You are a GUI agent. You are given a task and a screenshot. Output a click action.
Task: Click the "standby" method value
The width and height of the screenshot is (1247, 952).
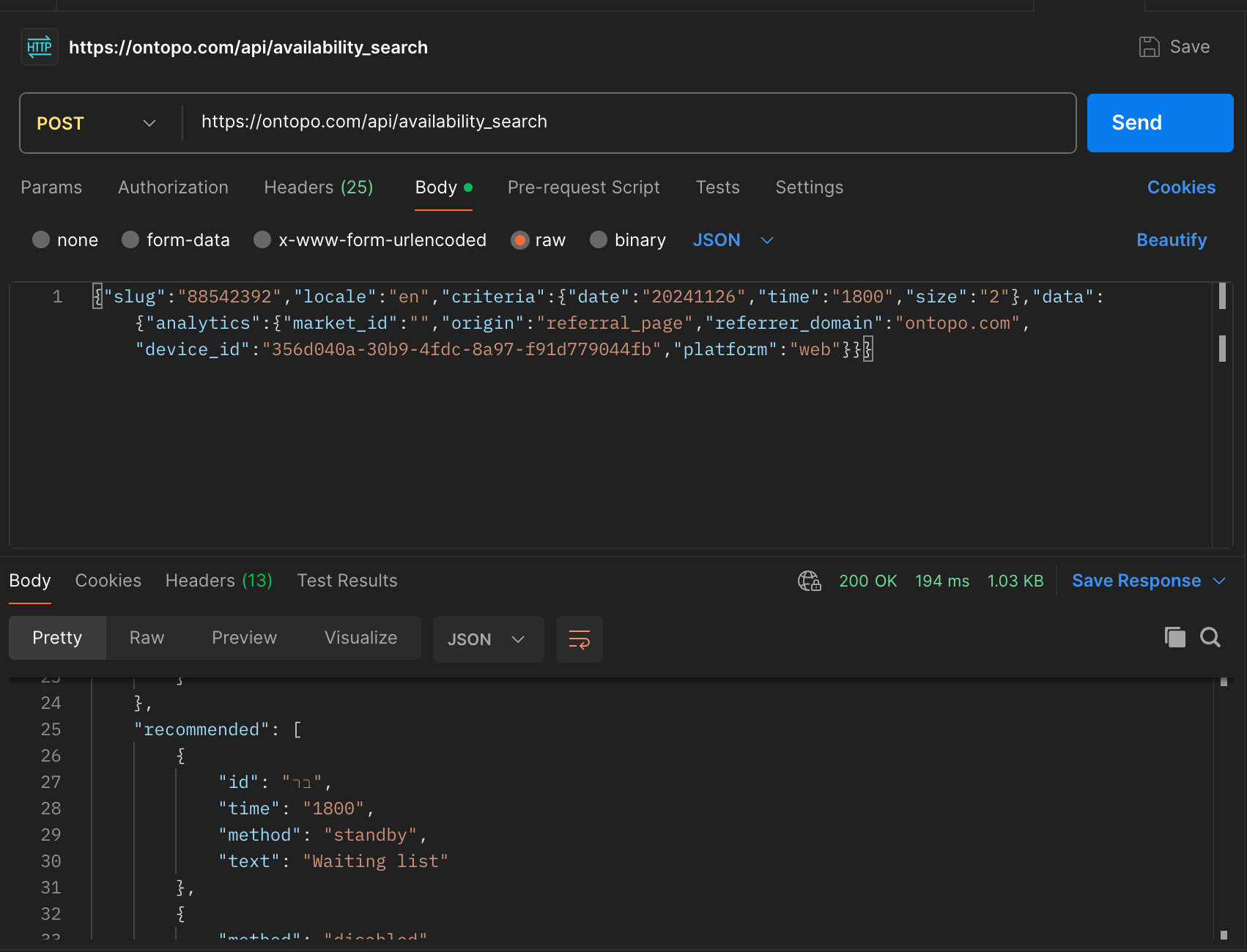pyautogui.click(x=371, y=836)
